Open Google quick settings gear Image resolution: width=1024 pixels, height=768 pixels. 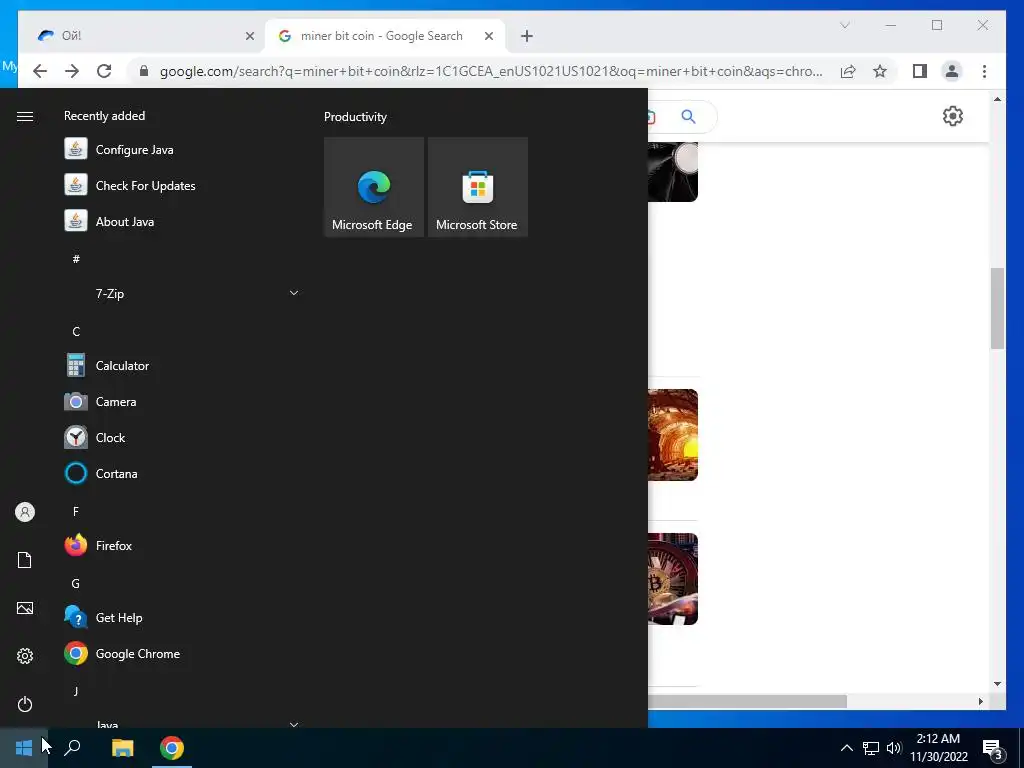(x=953, y=116)
